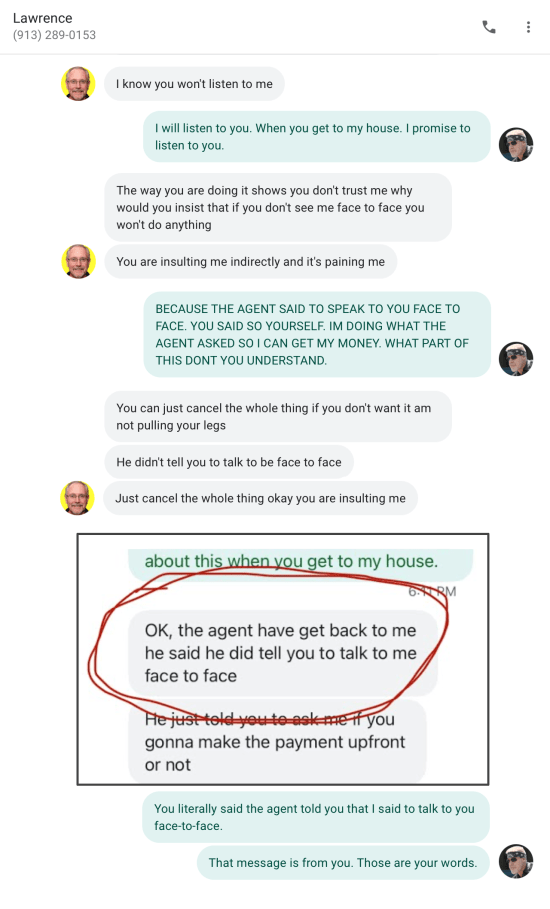Screen dimensions: 550x909
Task: Click sender avatar next to "Those are your words"
Action: click(x=516, y=861)
